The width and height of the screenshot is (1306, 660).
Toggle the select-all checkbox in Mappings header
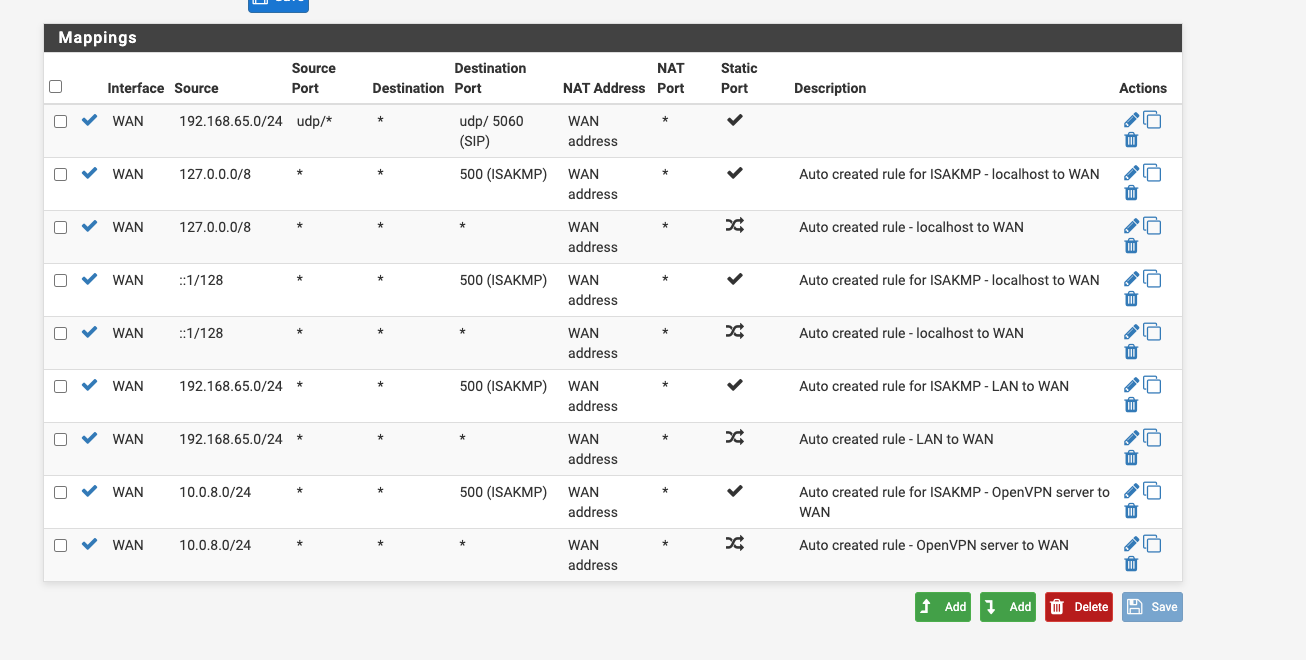55,87
